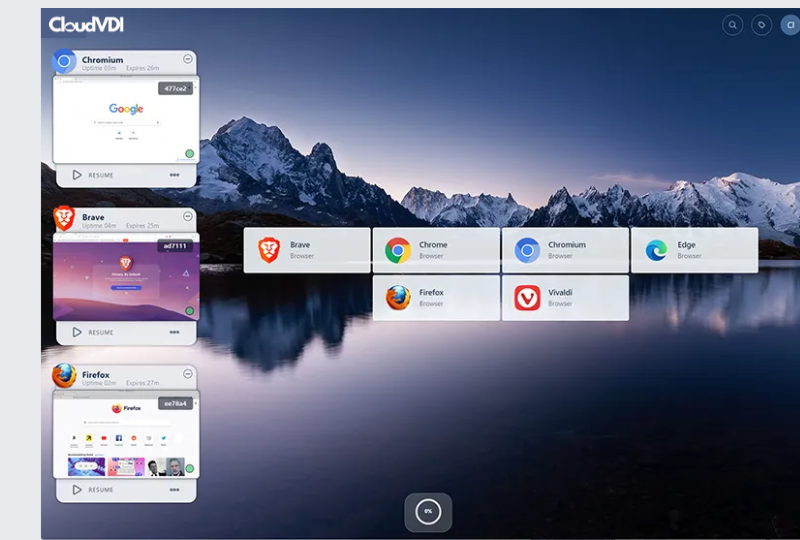Launch the Chrome browser tile
Image resolution: width=800 pixels, height=540 pixels.
pyautogui.click(x=436, y=250)
